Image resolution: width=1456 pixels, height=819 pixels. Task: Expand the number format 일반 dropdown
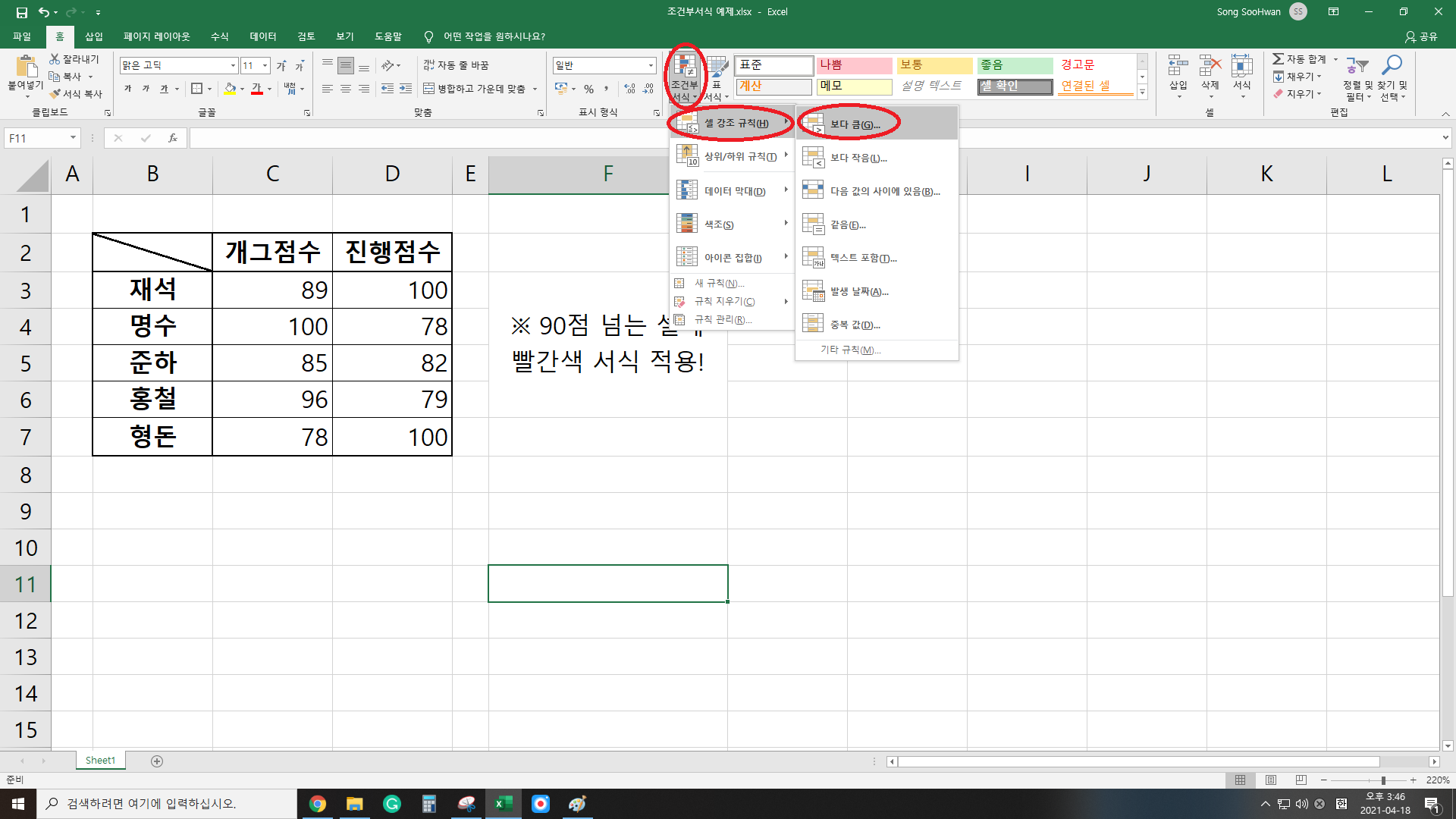(x=651, y=66)
